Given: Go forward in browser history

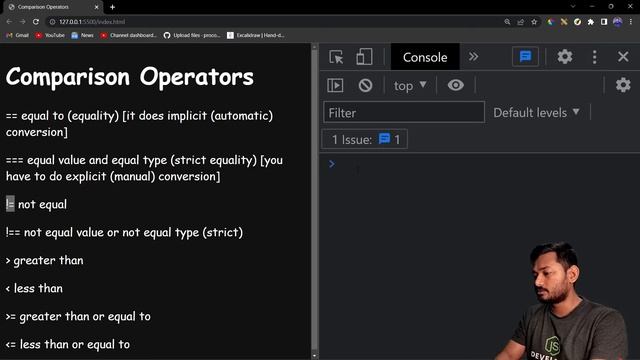Looking at the screenshot, I should 22,22.
